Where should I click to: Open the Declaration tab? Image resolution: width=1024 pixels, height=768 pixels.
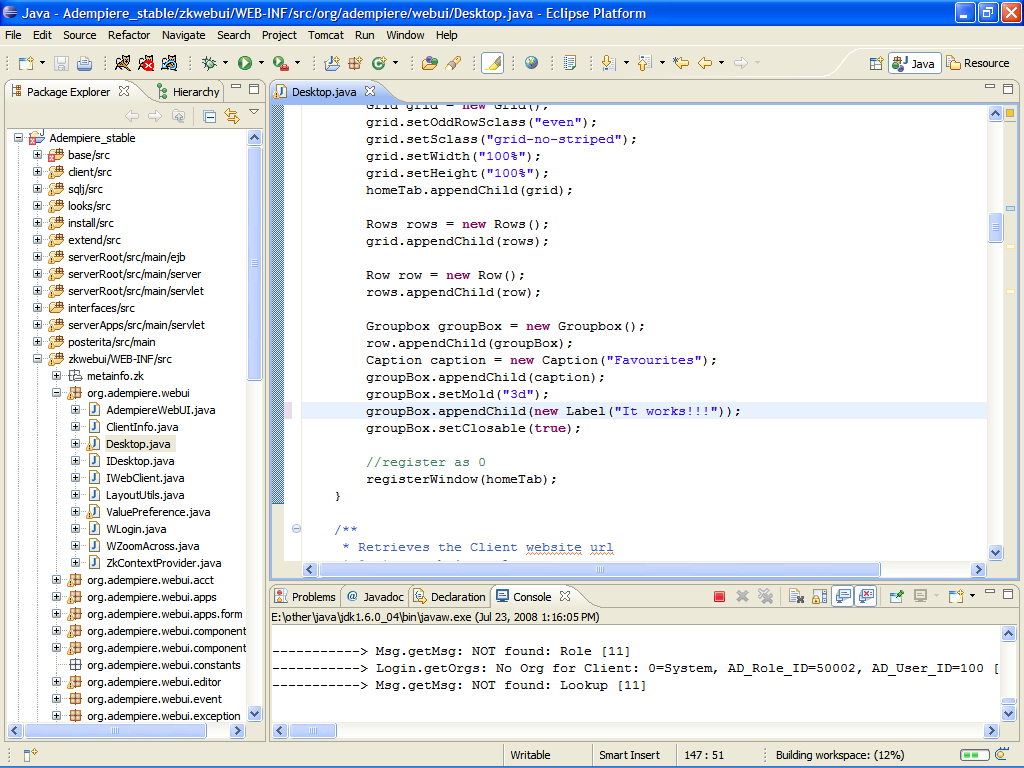click(x=449, y=597)
